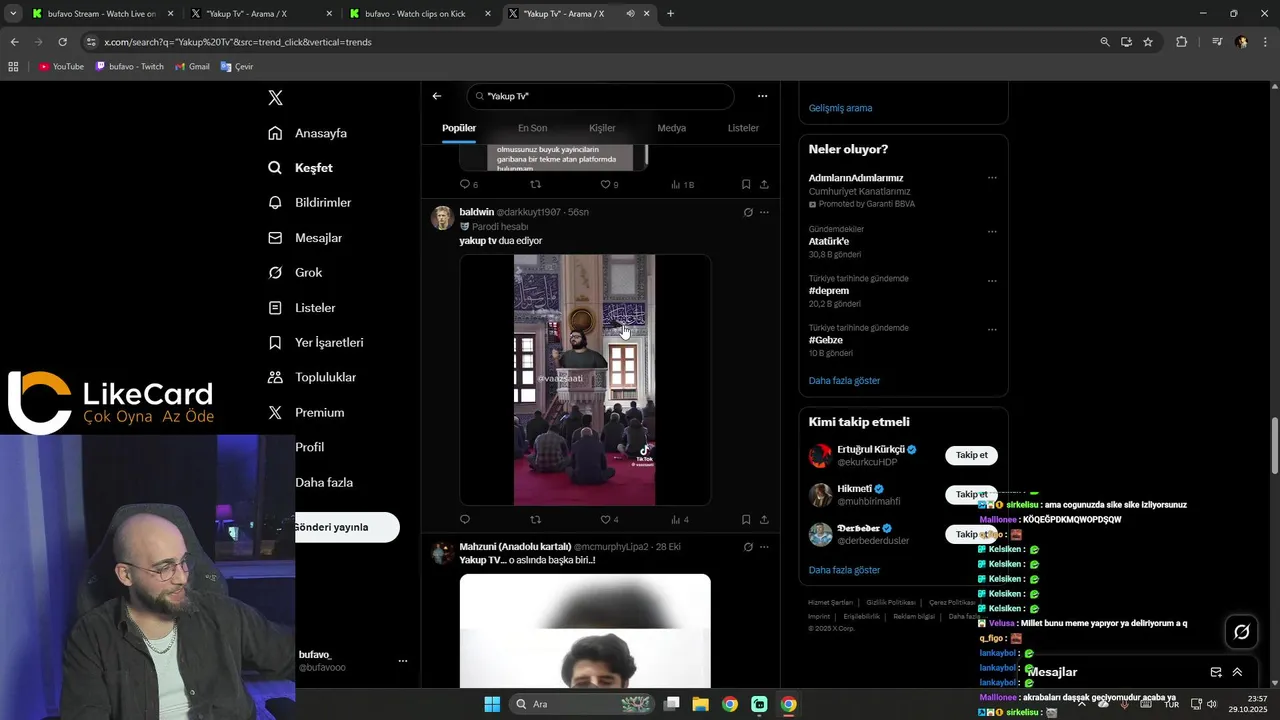Like baldwin's post with 4 likes

click(609, 520)
